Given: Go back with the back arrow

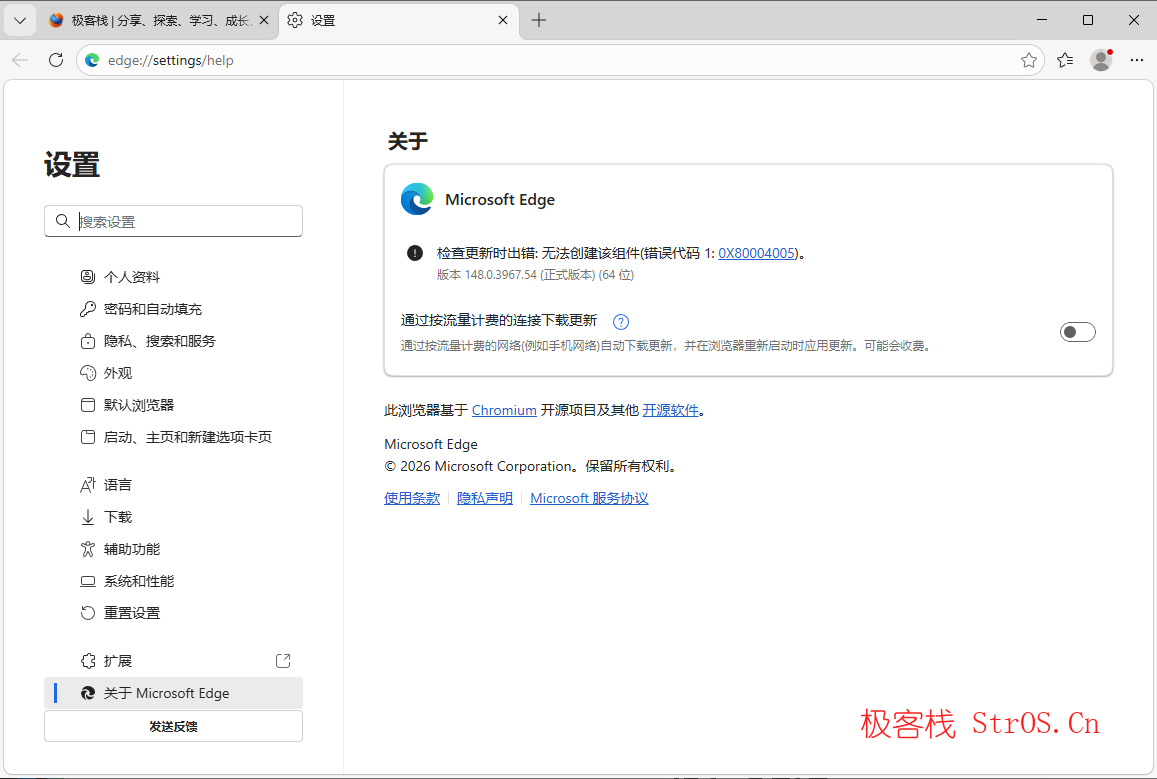Looking at the screenshot, I should (x=20, y=60).
